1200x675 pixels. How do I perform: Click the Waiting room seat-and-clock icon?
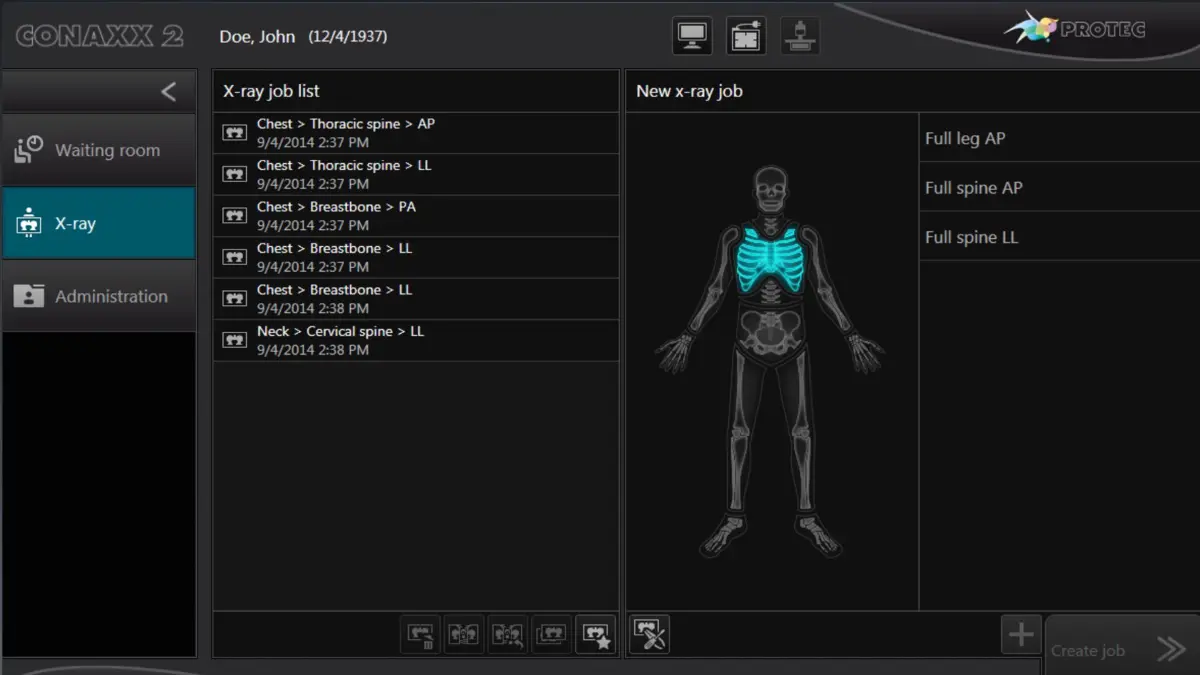(28, 150)
